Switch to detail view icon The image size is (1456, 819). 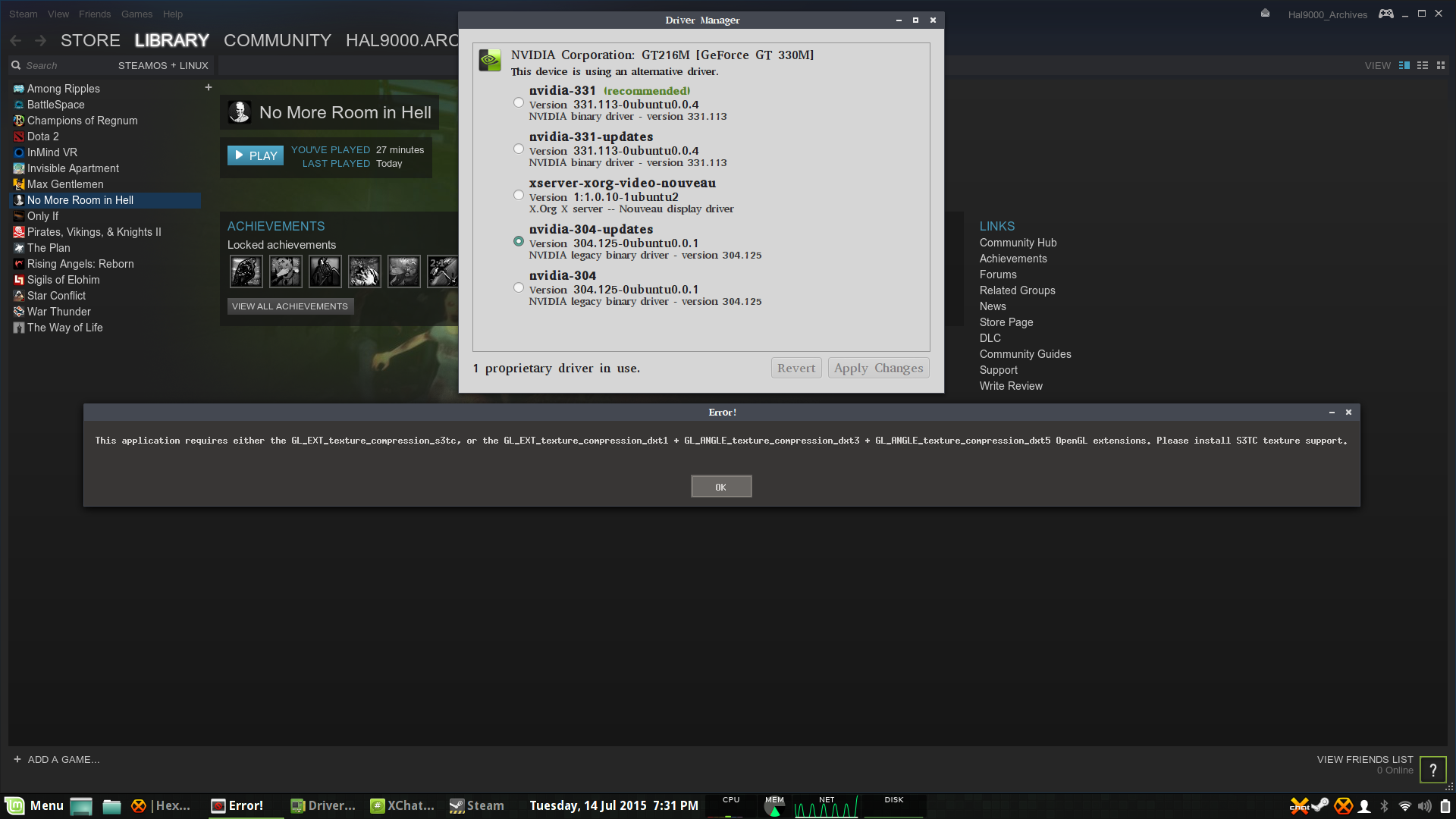pyautogui.click(x=1404, y=66)
